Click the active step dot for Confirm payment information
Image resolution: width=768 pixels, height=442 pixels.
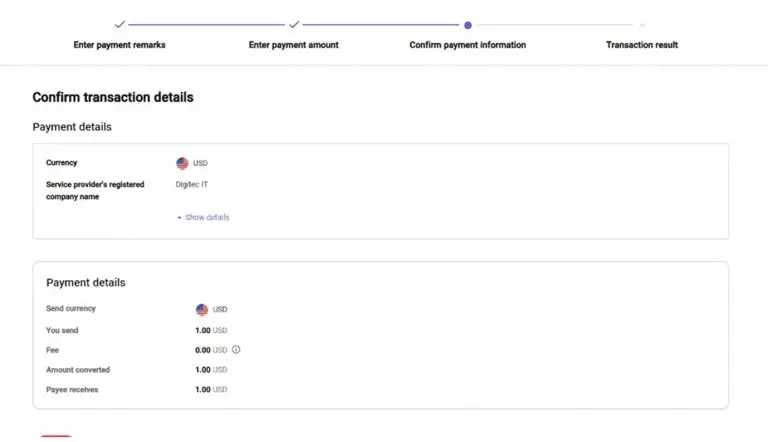point(468,25)
